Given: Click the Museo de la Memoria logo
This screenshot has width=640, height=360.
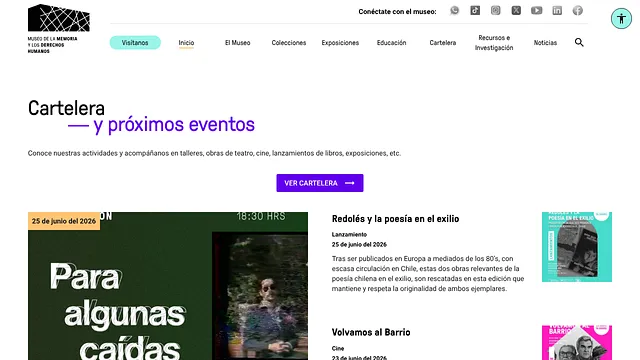Looking at the screenshot, I should [59, 29].
